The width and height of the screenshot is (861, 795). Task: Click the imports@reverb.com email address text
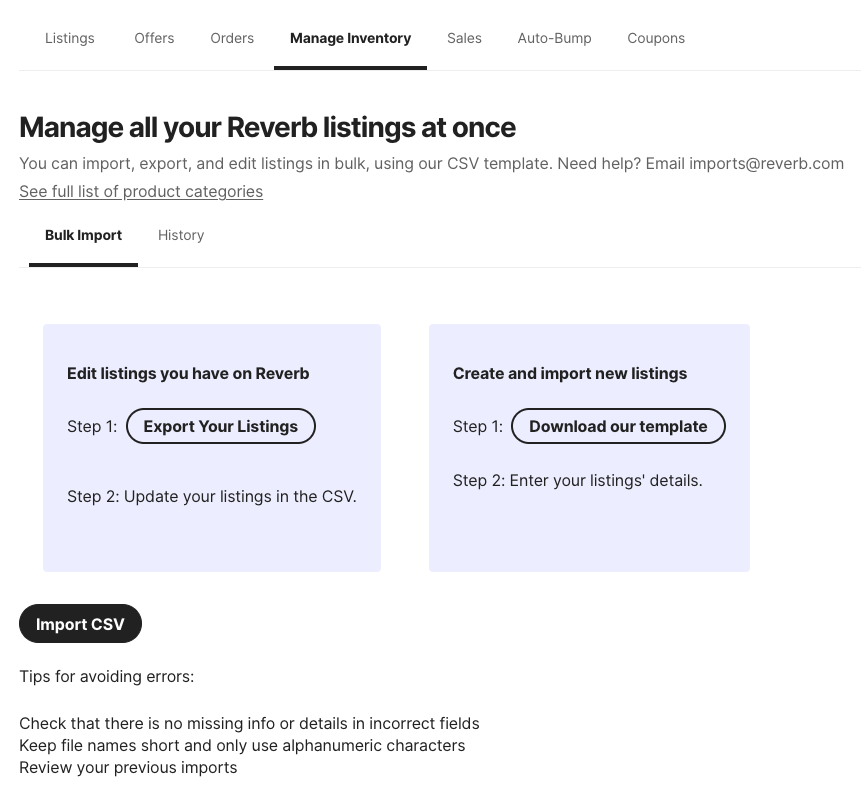coord(766,163)
